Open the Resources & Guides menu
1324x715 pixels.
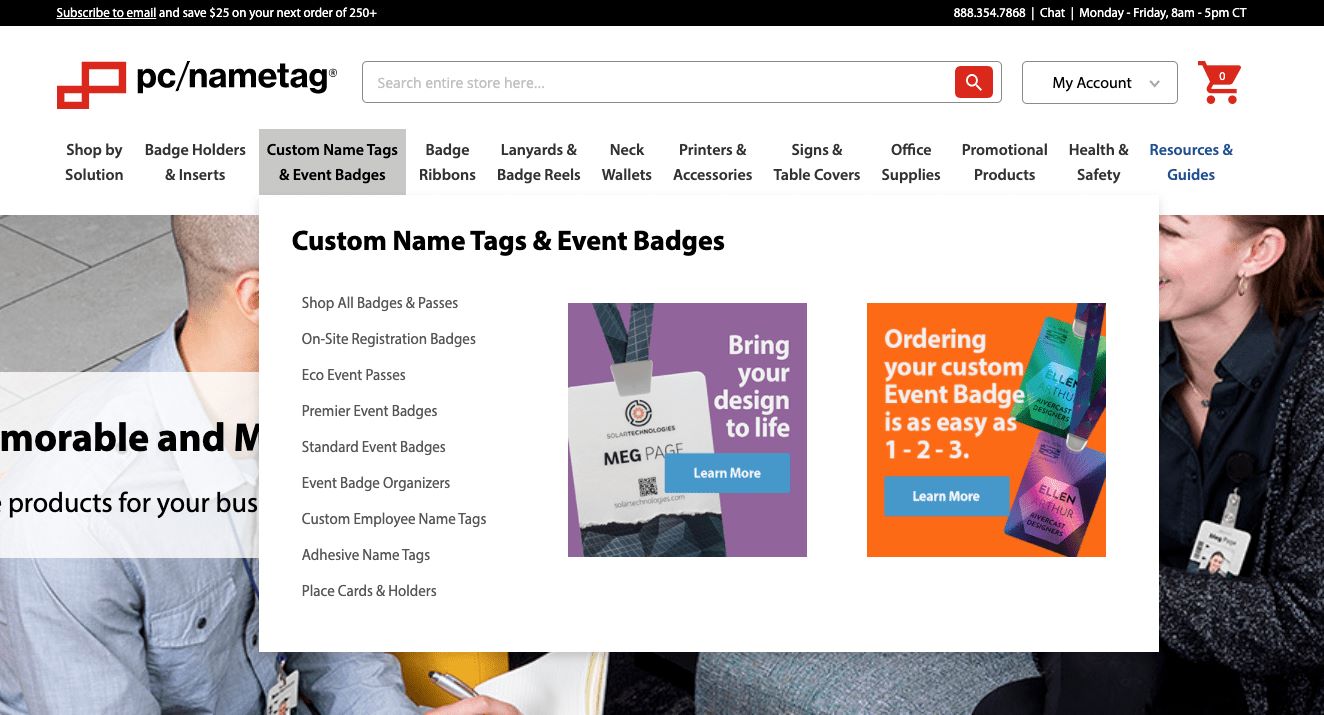1191,162
